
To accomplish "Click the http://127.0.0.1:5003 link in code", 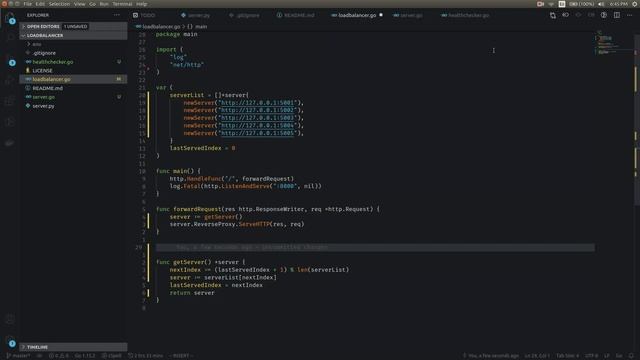I will [257, 118].
